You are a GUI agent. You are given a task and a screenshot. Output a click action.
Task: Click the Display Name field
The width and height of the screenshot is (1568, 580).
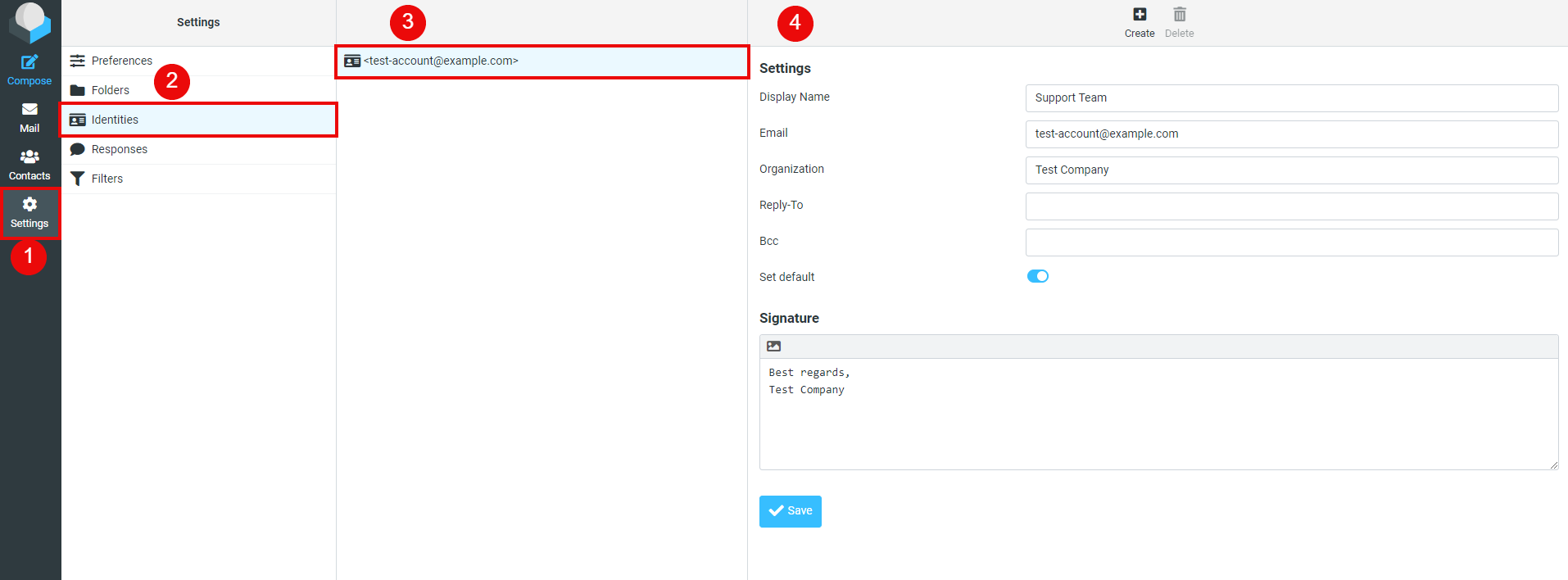pos(1291,98)
